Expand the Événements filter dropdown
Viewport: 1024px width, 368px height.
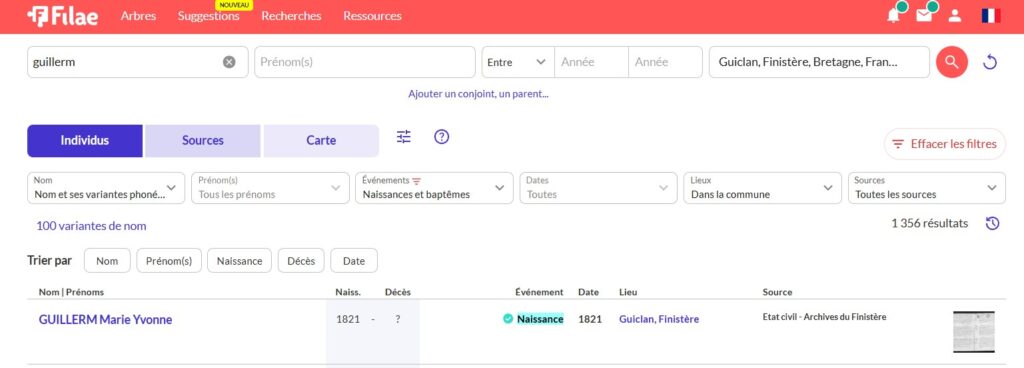click(x=434, y=188)
